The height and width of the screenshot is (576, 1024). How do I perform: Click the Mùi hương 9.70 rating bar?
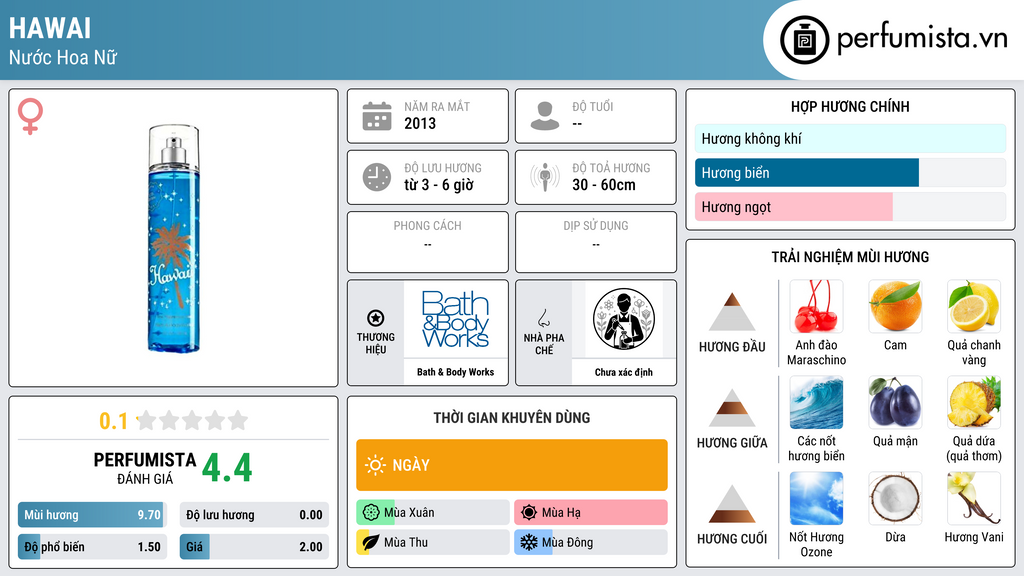(x=92, y=515)
